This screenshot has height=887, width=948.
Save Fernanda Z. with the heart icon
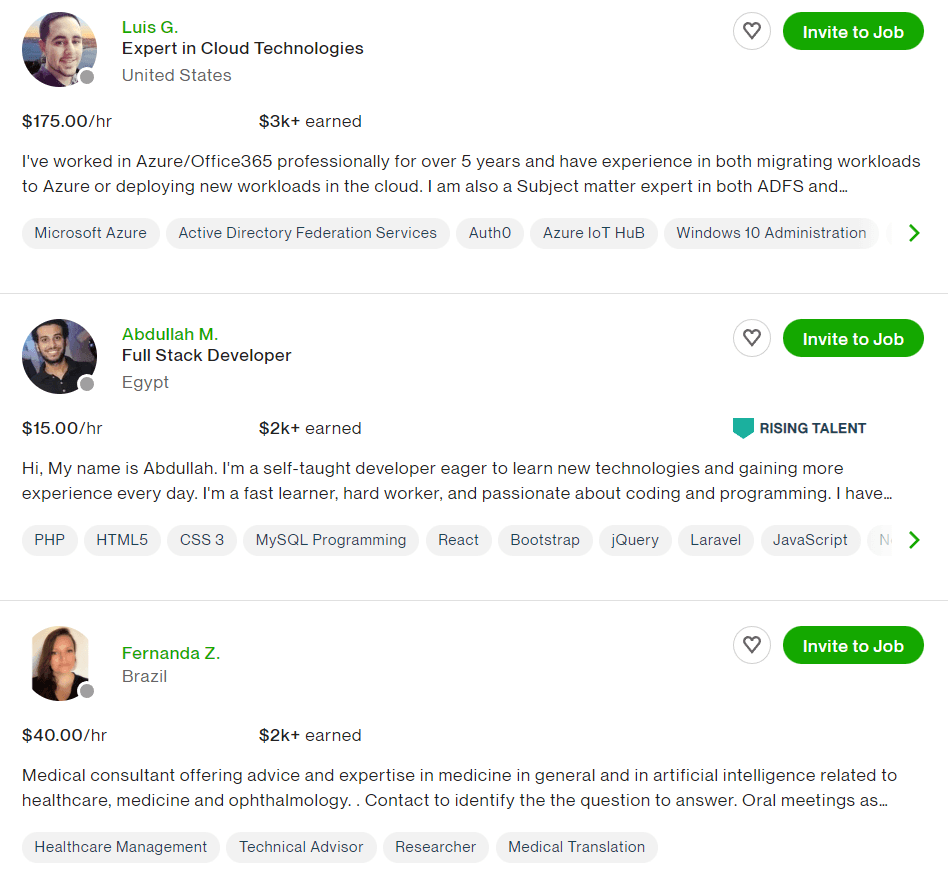tap(752, 646)
